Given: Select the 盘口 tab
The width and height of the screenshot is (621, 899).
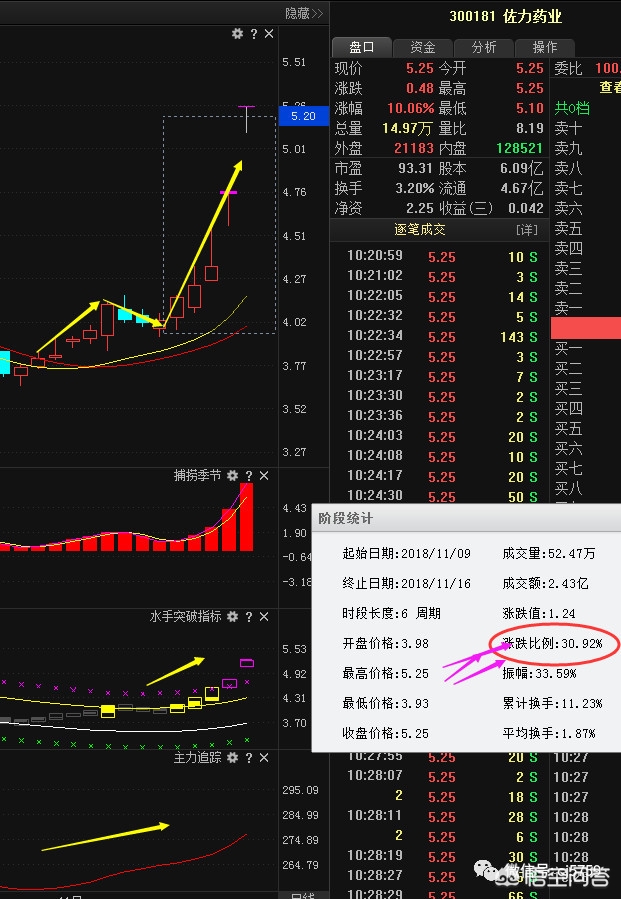Looking at the screenshot, I should pos(361,47).
